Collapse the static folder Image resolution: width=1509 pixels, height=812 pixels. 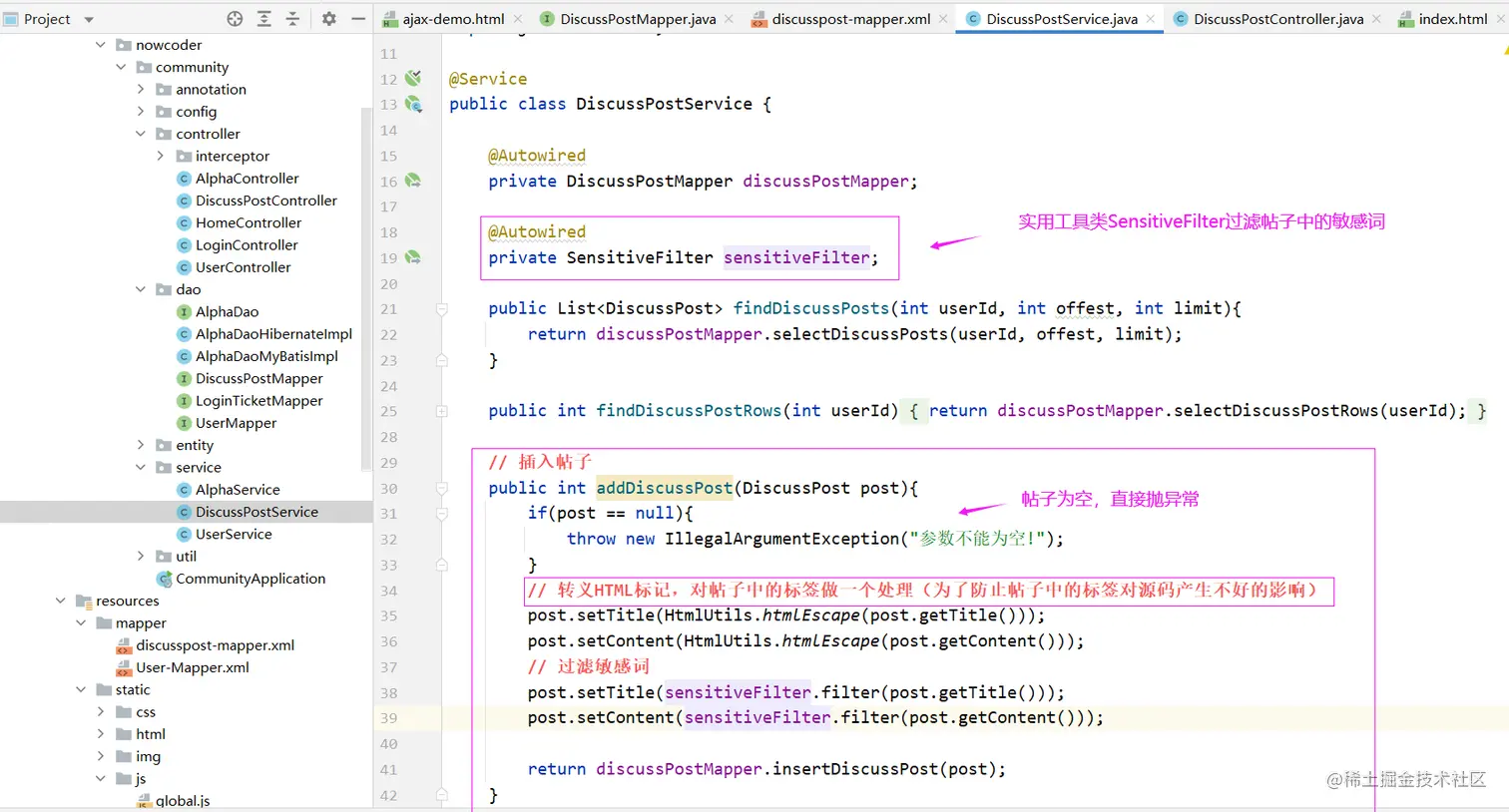click(81, 689)
